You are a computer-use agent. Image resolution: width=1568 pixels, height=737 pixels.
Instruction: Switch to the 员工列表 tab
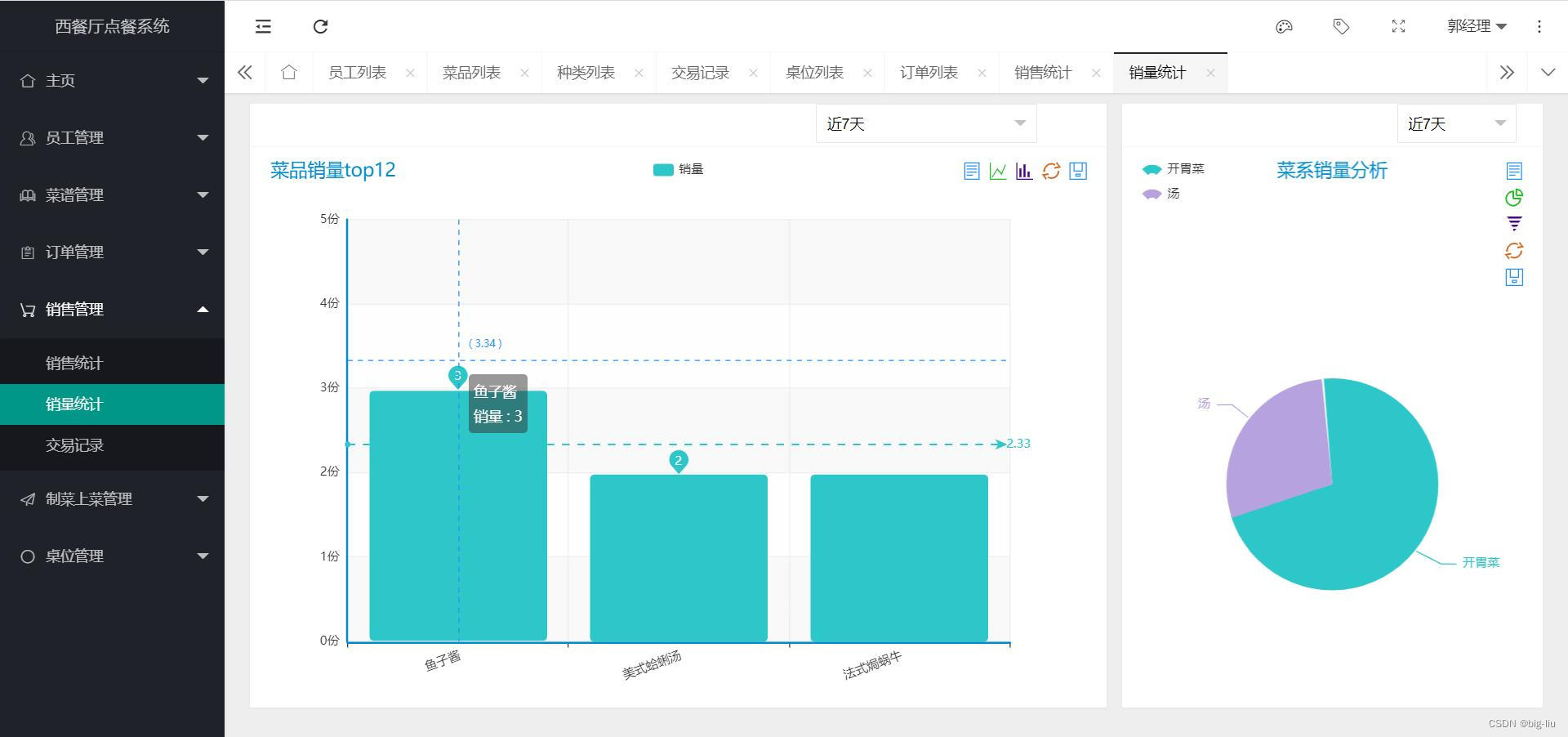pos(357,73)
